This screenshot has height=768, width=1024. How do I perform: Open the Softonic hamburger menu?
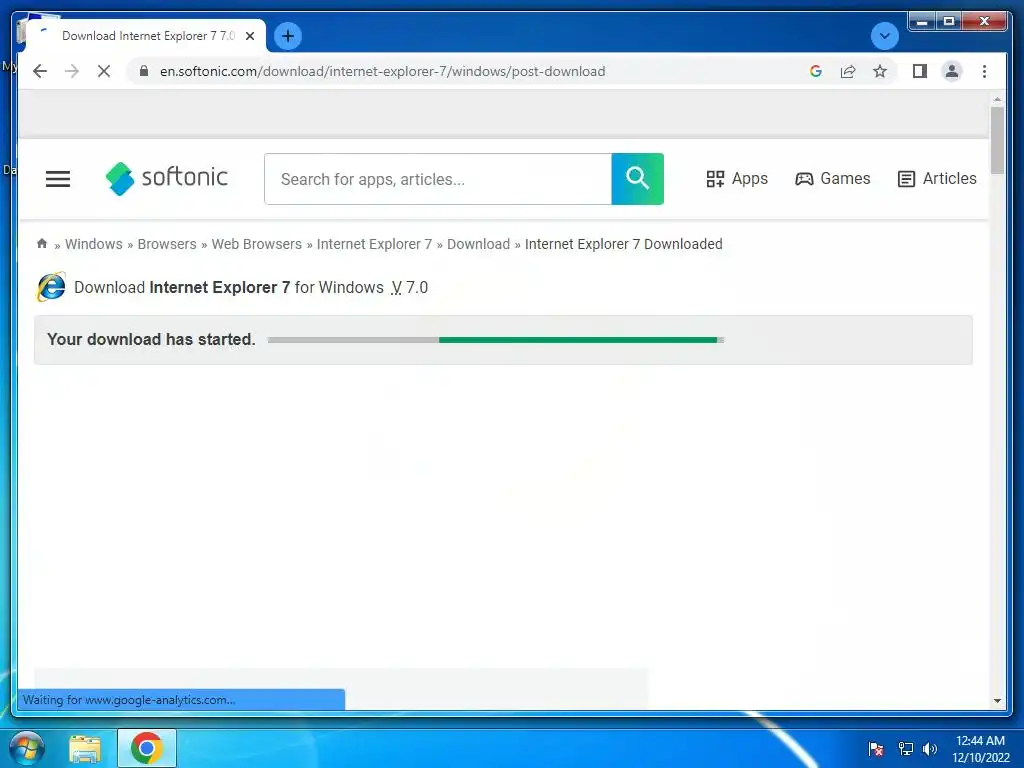coord(58,178)
